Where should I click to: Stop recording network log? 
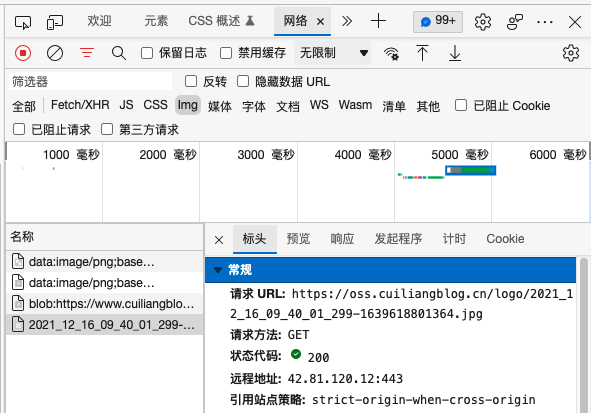(23, 53)
